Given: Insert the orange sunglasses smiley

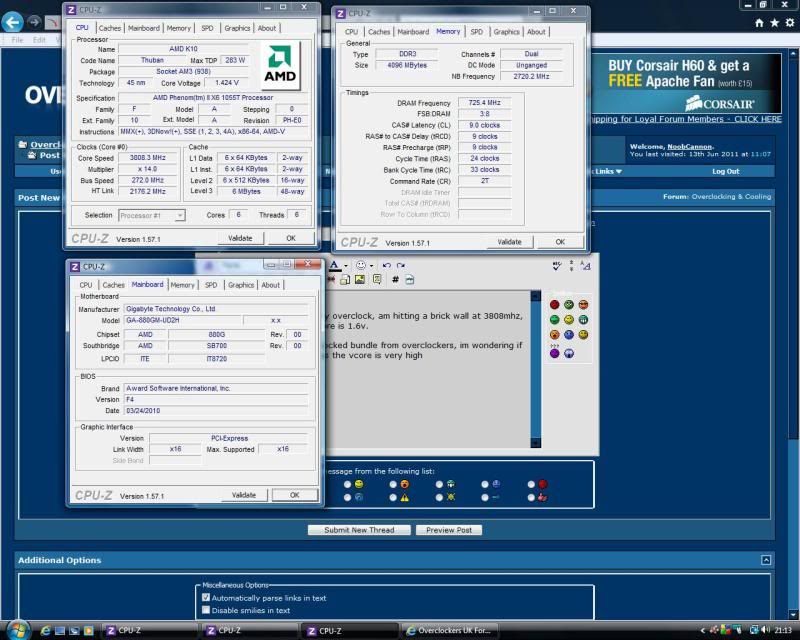Looking at the screenshot, I should [583, 305].
